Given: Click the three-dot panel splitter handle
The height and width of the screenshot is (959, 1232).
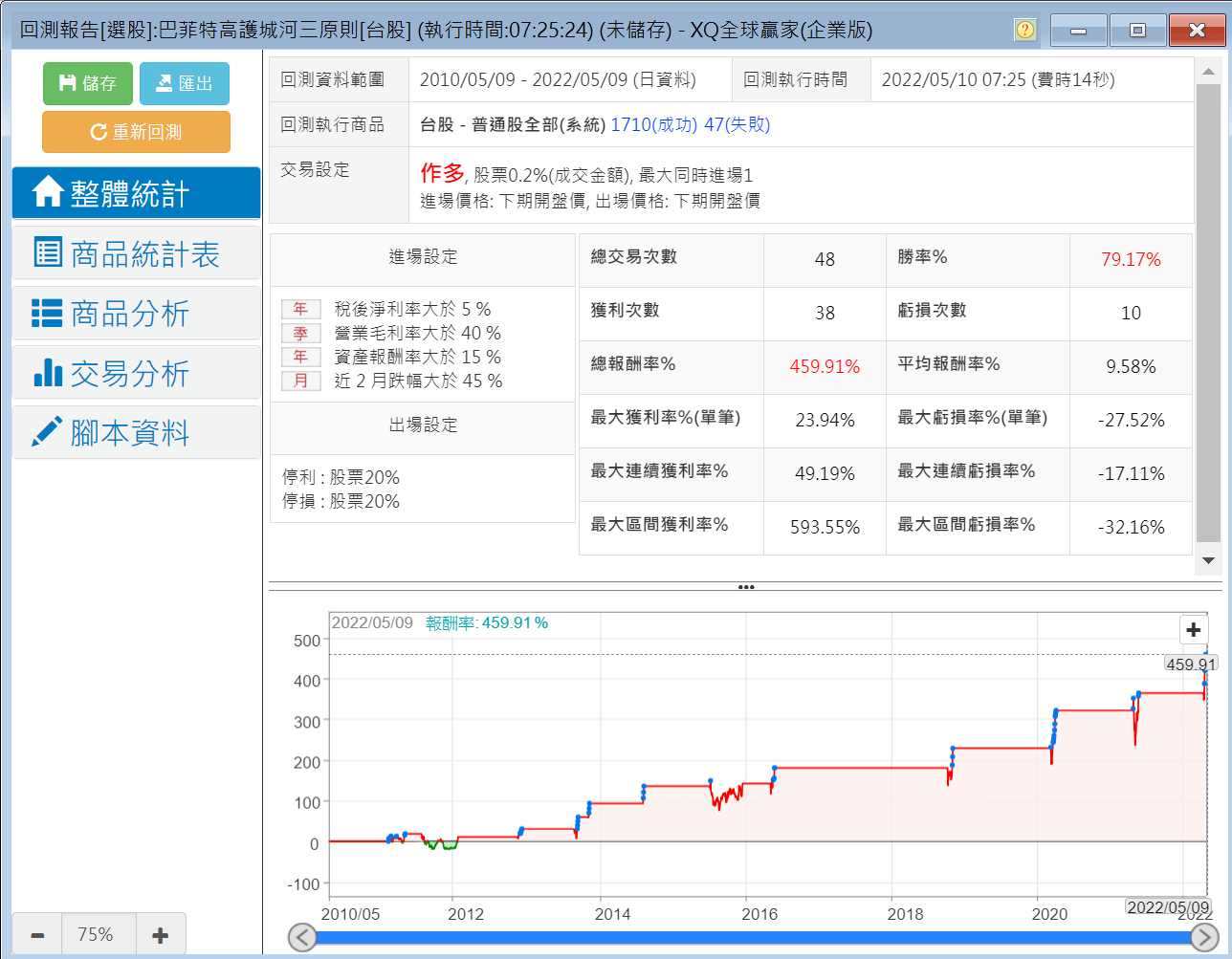Looking at the screenshot, I should [x=746, y=587].
